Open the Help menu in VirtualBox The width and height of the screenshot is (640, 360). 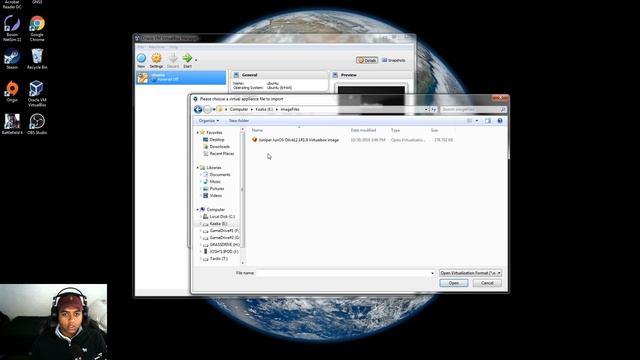[x=174, y=47]
